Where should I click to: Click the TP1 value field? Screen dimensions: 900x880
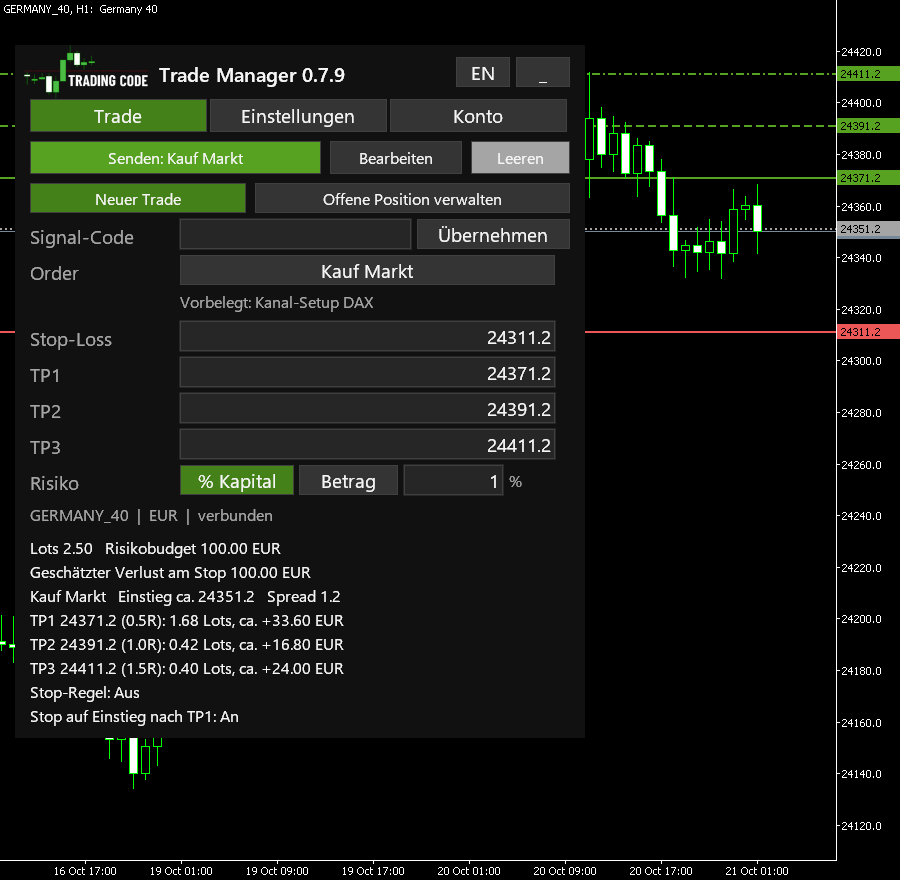coord(367,373)
